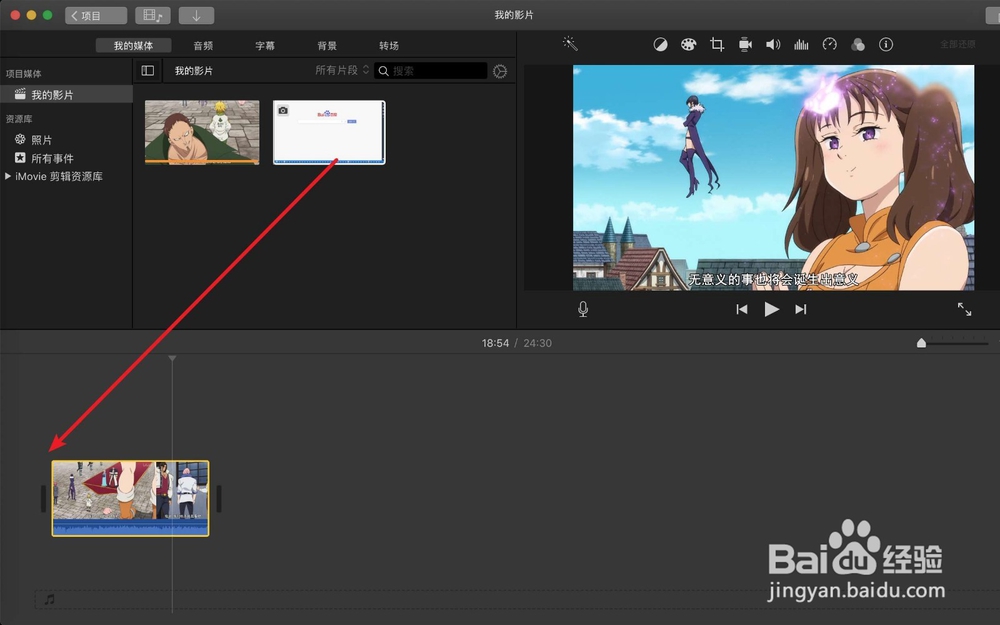This screenshot has height=625, width=1000.
Task: Switch to the 音频 tab
Action: point(203,45)
